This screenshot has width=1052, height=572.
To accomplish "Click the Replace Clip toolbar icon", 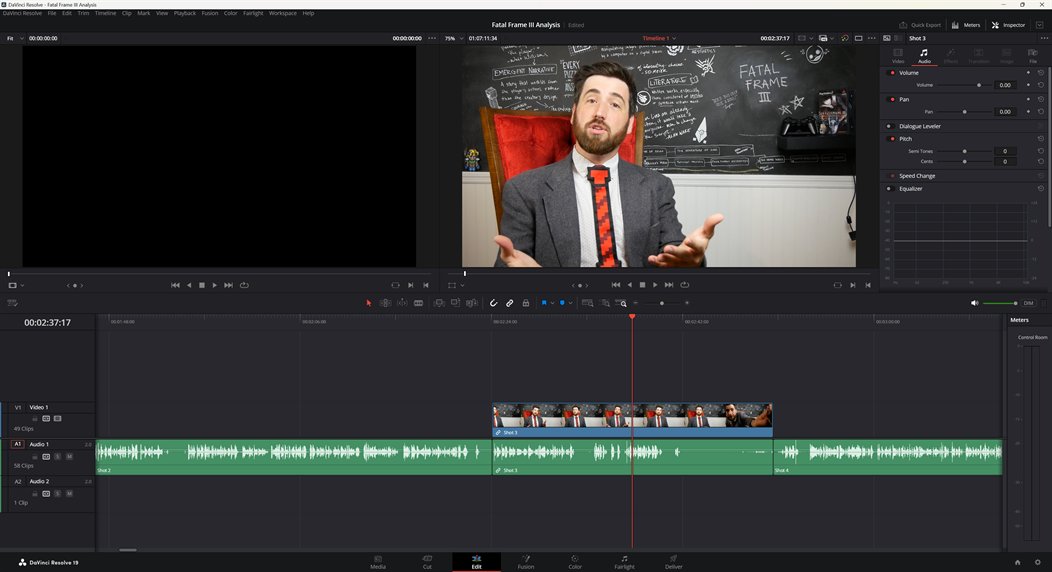I will pyautogui.click(x=472, y=303).
